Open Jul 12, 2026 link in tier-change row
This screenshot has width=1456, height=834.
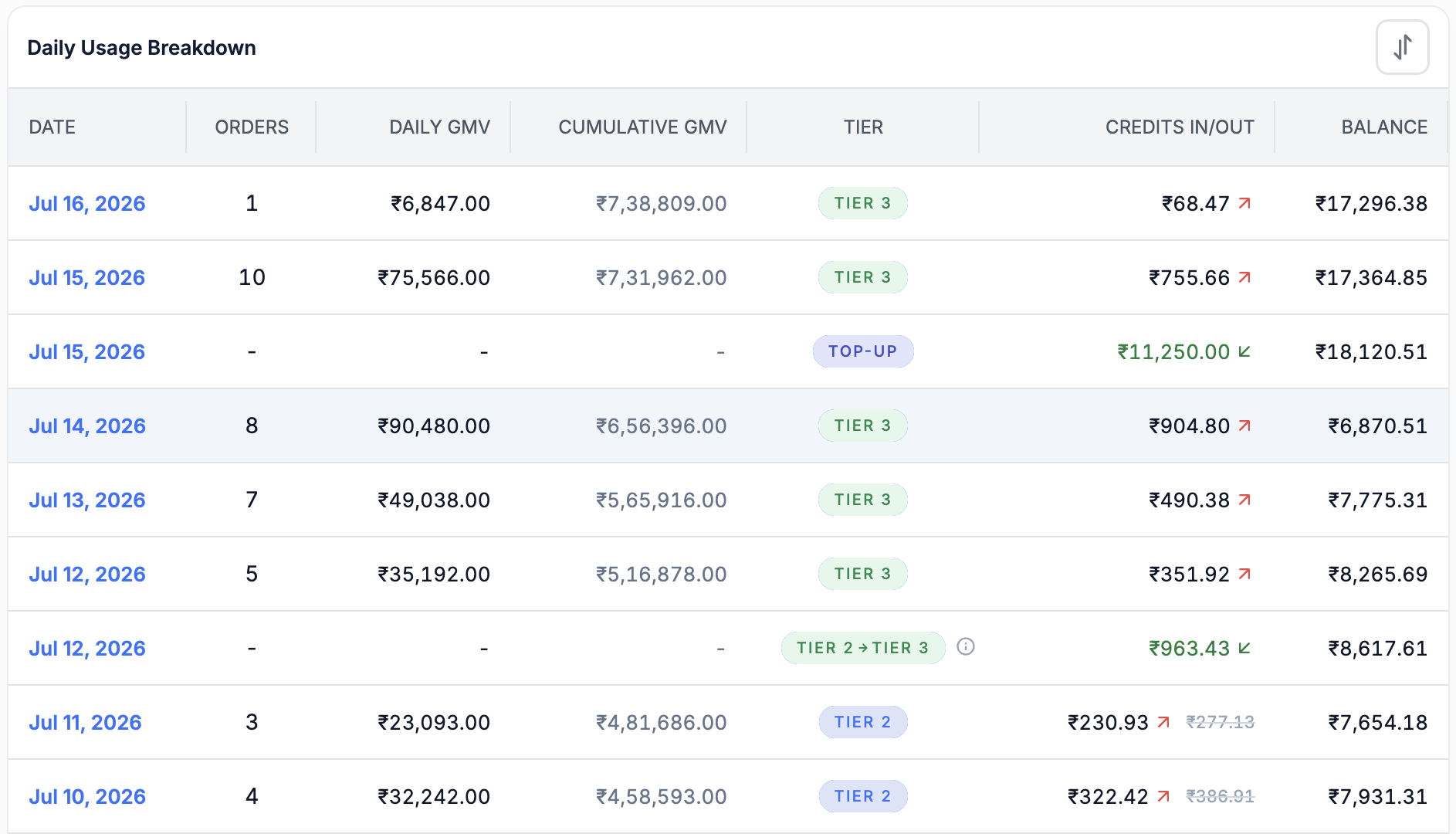87,649
